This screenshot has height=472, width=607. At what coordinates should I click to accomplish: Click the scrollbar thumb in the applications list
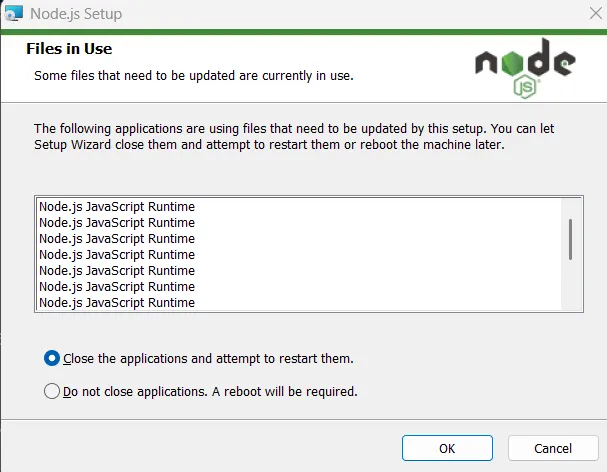[x=570, y=239]
